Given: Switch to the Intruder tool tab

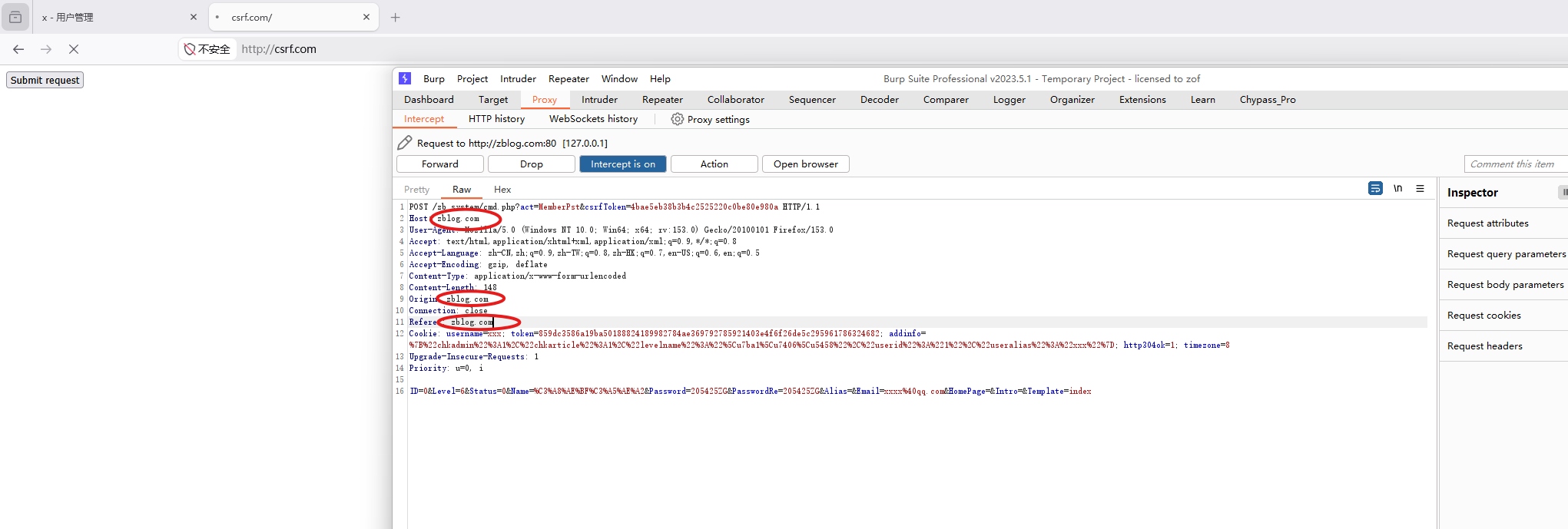Looking at the screenshot, I should point(599,100).
